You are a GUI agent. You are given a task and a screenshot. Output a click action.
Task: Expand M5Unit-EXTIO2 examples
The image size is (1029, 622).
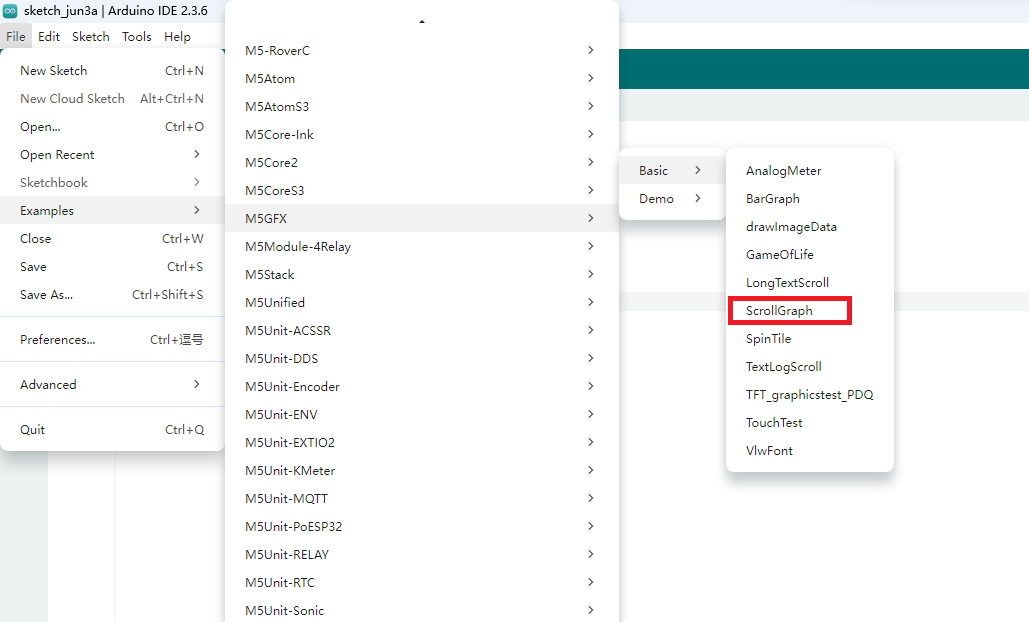422,442
